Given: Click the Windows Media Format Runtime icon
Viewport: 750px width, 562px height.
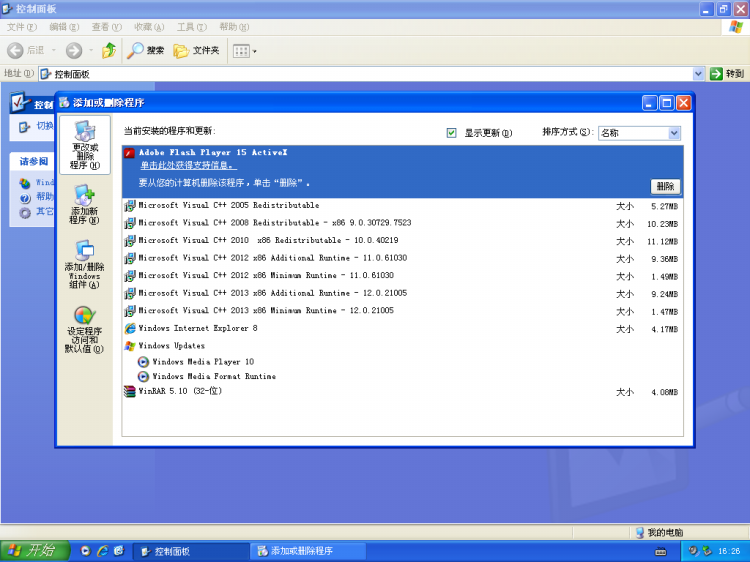Looking at the screenshot, I should click(143, 376).
